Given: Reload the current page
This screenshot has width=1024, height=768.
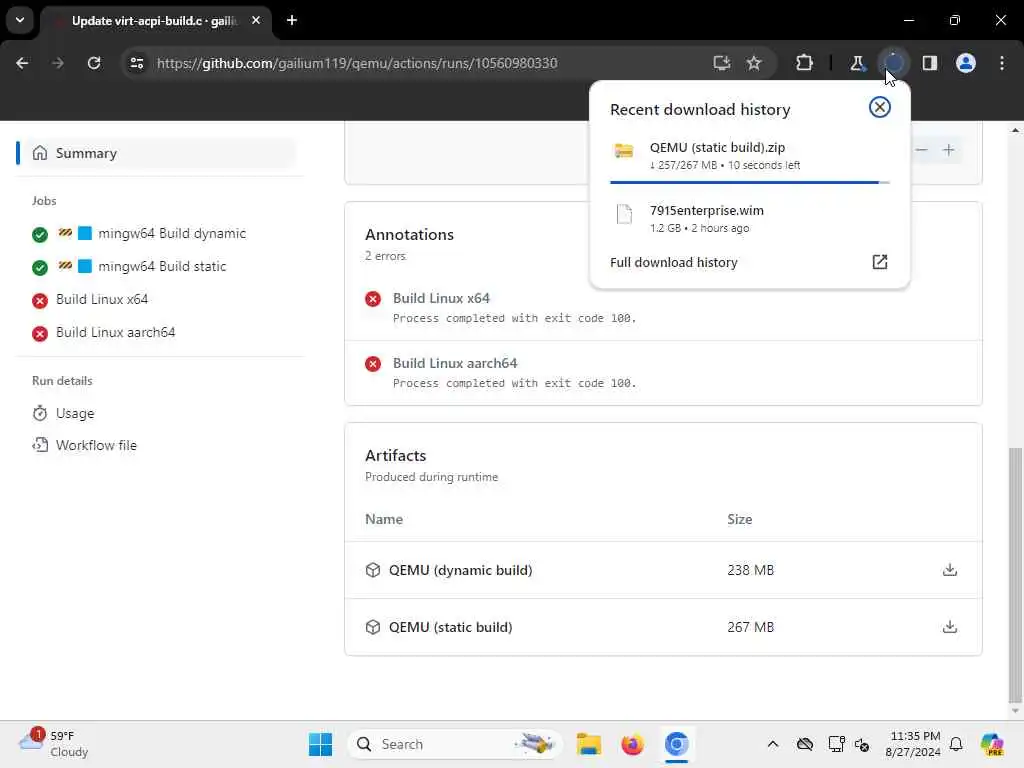Looking at the screenshot, I should pos(94,63).
